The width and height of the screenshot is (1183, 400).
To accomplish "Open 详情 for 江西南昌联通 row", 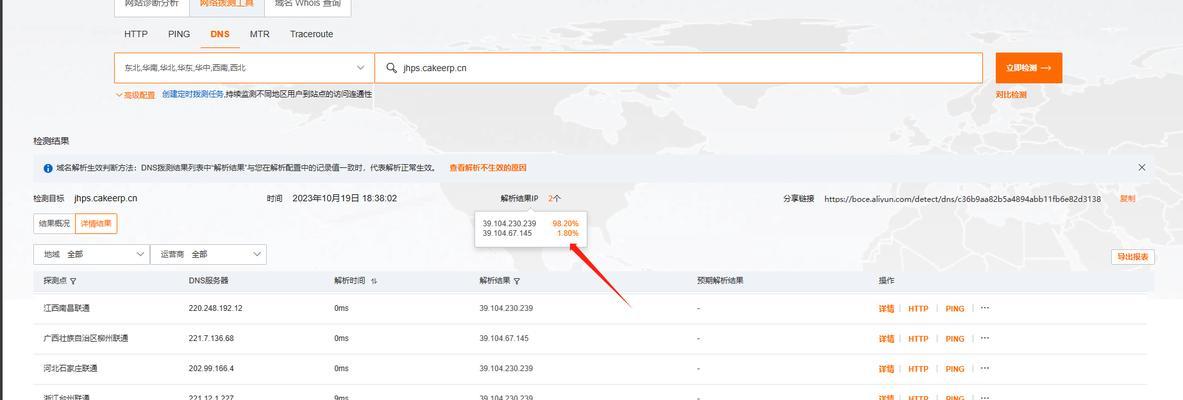I will [x=886, y=309].
